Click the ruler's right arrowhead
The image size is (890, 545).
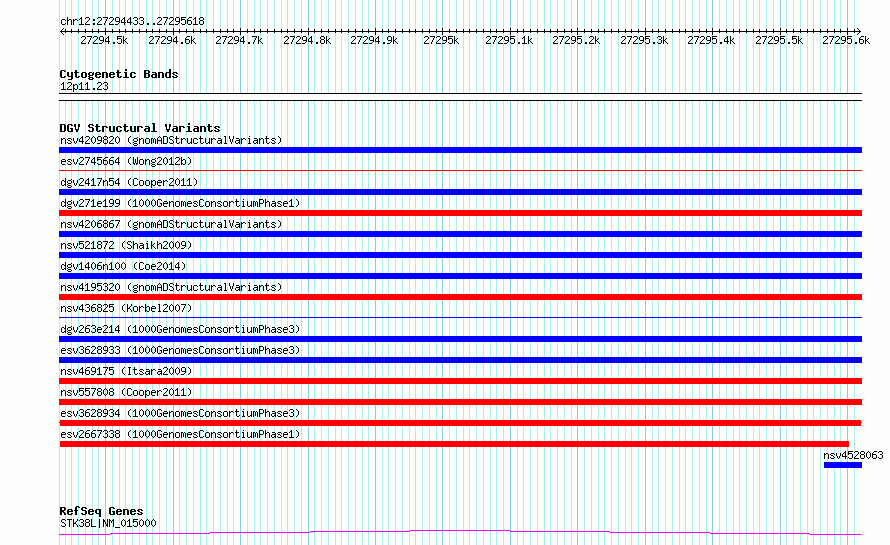click(x=859, y=32)
